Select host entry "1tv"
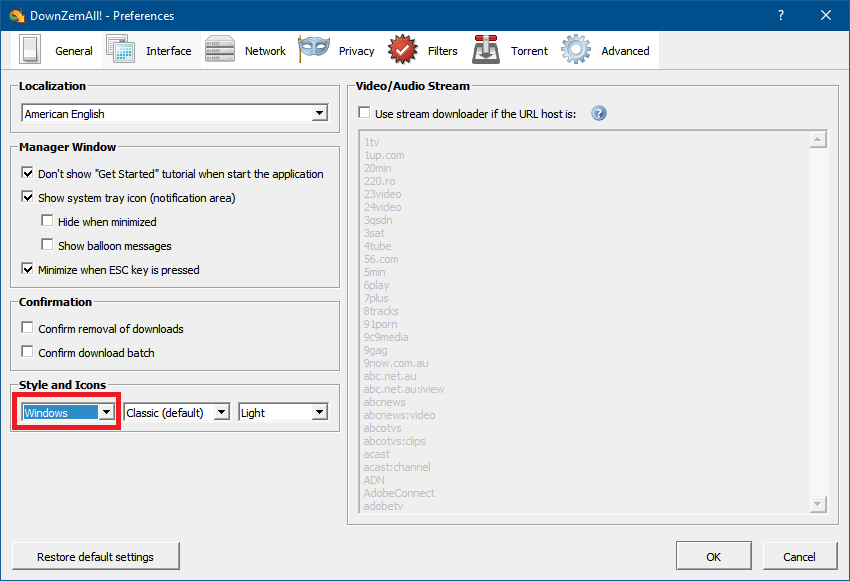The image size is (850, 581). (372, 142)
